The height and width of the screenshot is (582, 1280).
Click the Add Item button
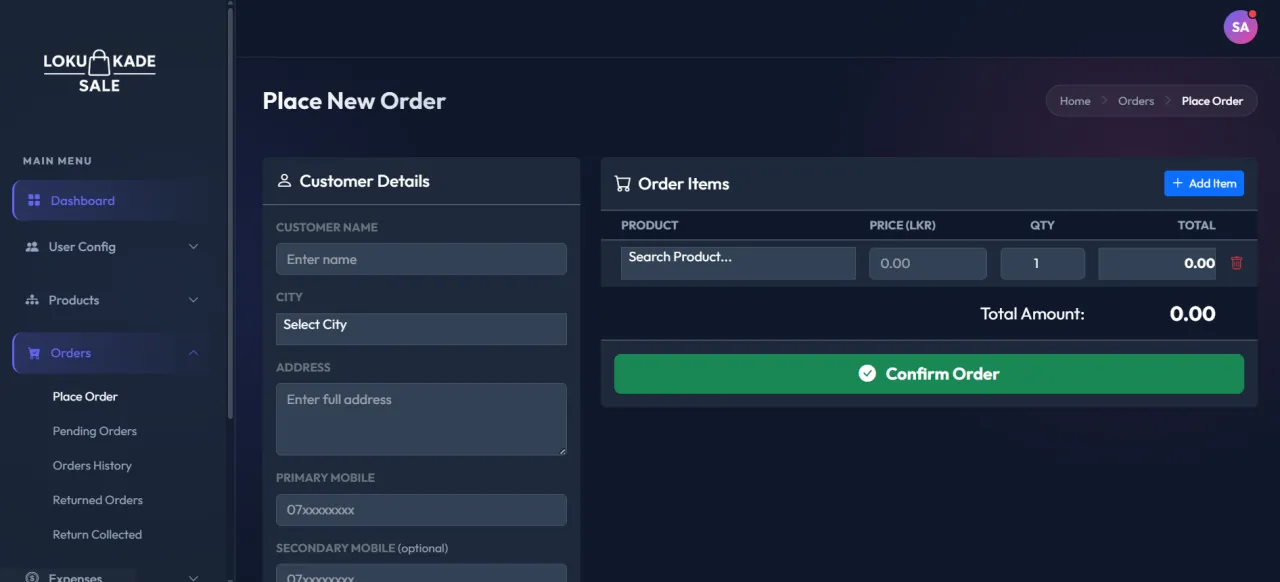(1204, 183)
